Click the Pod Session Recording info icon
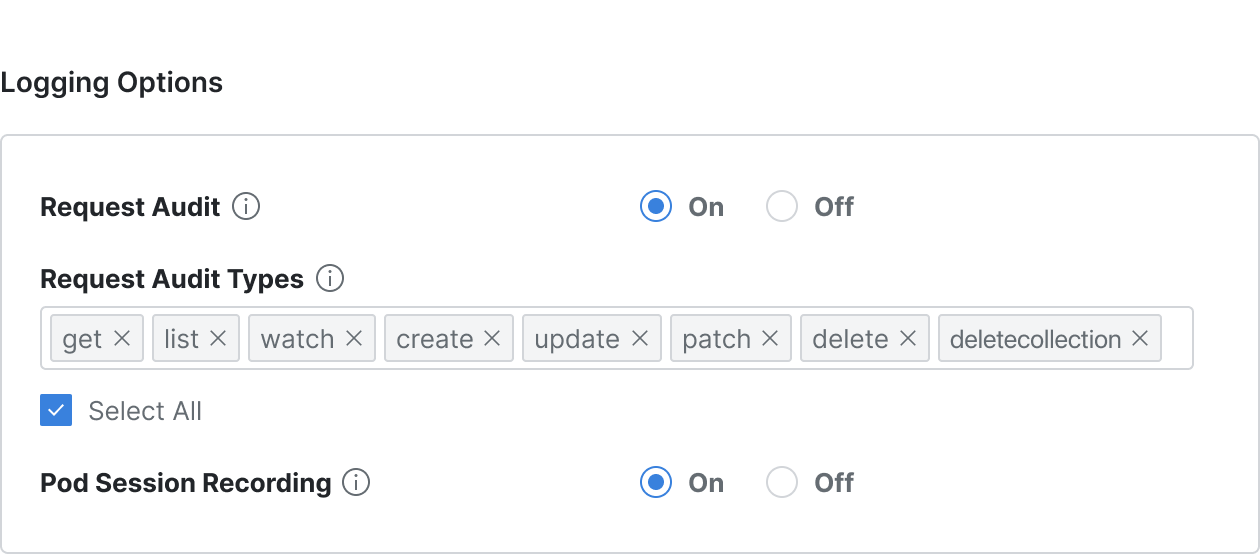The height and width of the screenshot is (554, 1260). click(356, 483)
